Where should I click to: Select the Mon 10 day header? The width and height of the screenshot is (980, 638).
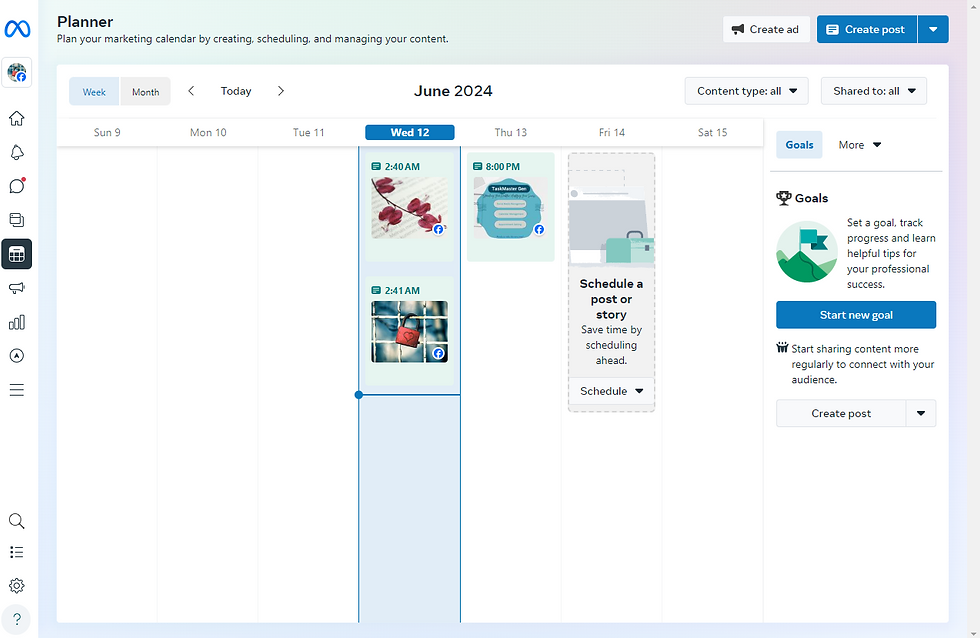pos(208,132)
